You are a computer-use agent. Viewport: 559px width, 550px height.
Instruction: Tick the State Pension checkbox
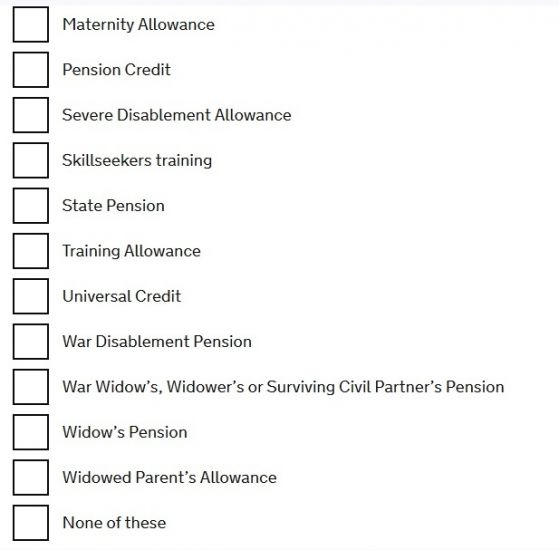pyautogui.click(x=31, y=206)
